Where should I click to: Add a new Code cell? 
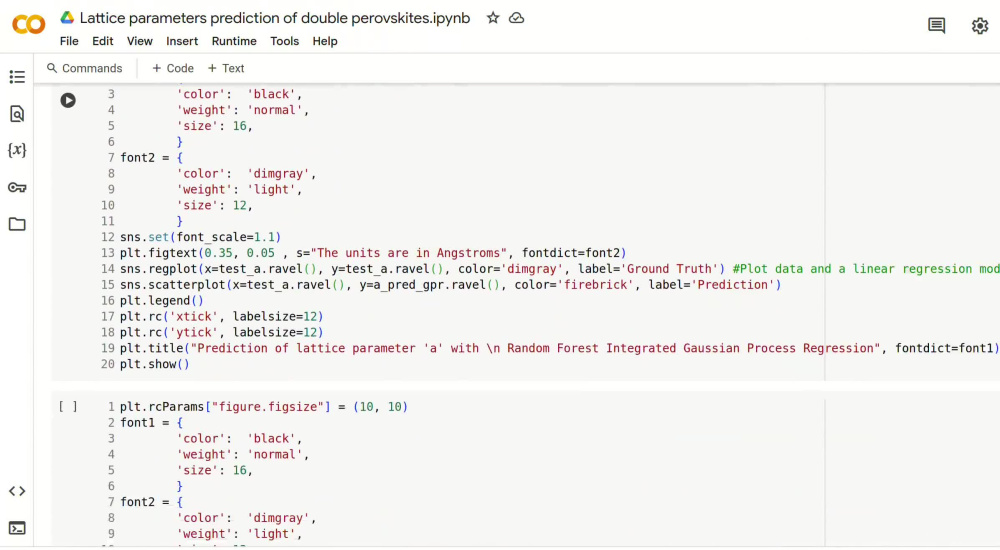point(173,68)
